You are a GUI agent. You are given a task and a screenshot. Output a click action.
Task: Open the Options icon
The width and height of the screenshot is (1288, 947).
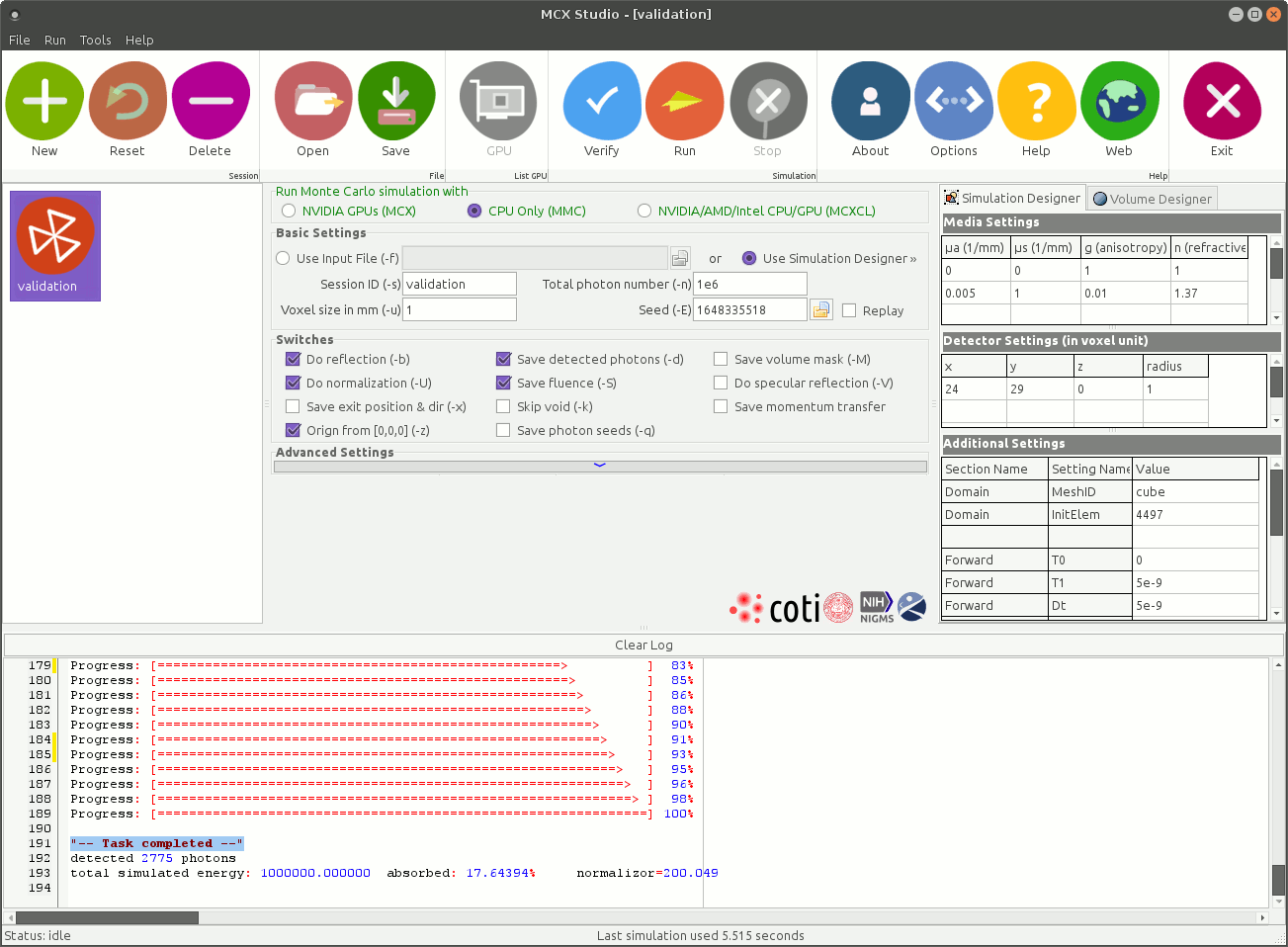[953, 100]
